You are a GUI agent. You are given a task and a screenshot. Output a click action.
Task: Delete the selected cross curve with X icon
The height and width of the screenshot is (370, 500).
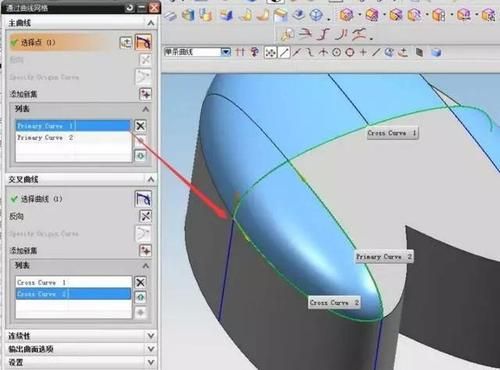(140, 282)
